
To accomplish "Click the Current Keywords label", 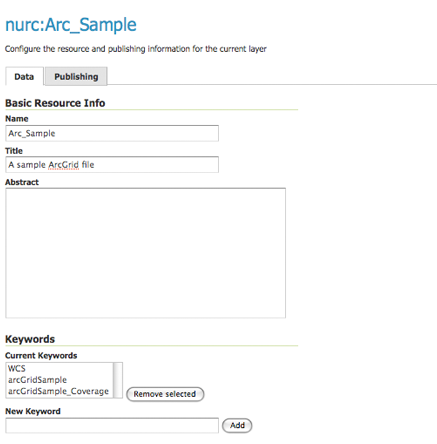I will coord(41,355).
